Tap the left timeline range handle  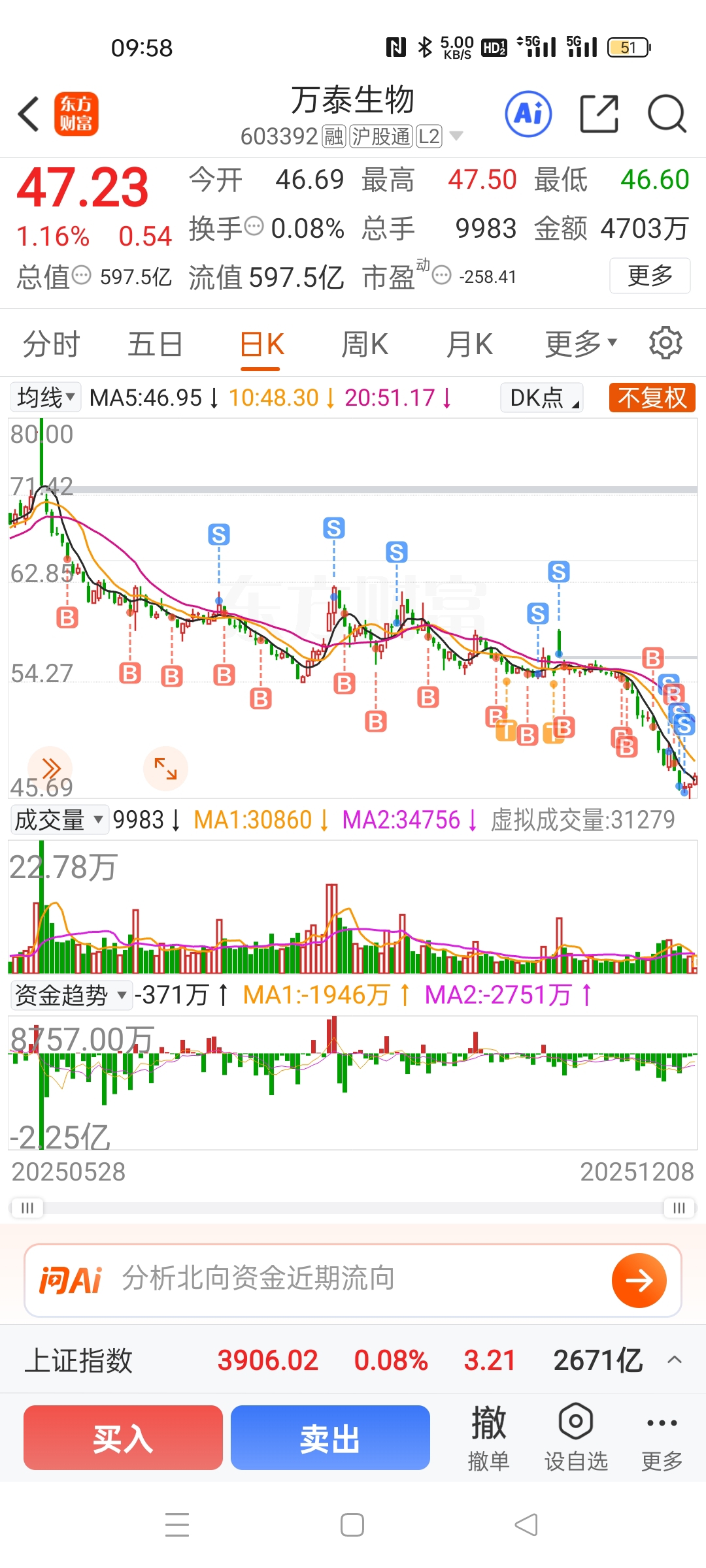point(27,1207)
